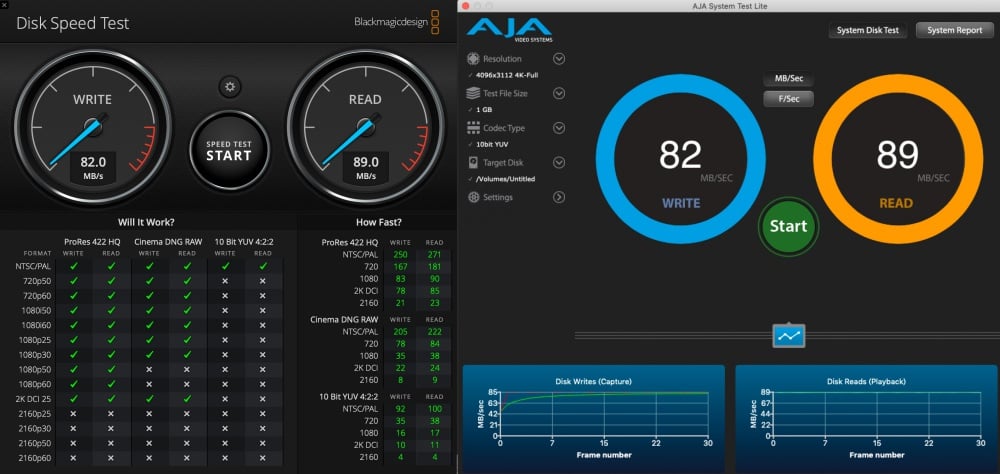The width and height of the screenshot is (1000, 474).
Task: Expand the Settings chevron in AJA
Action: [x=559, y=197]
